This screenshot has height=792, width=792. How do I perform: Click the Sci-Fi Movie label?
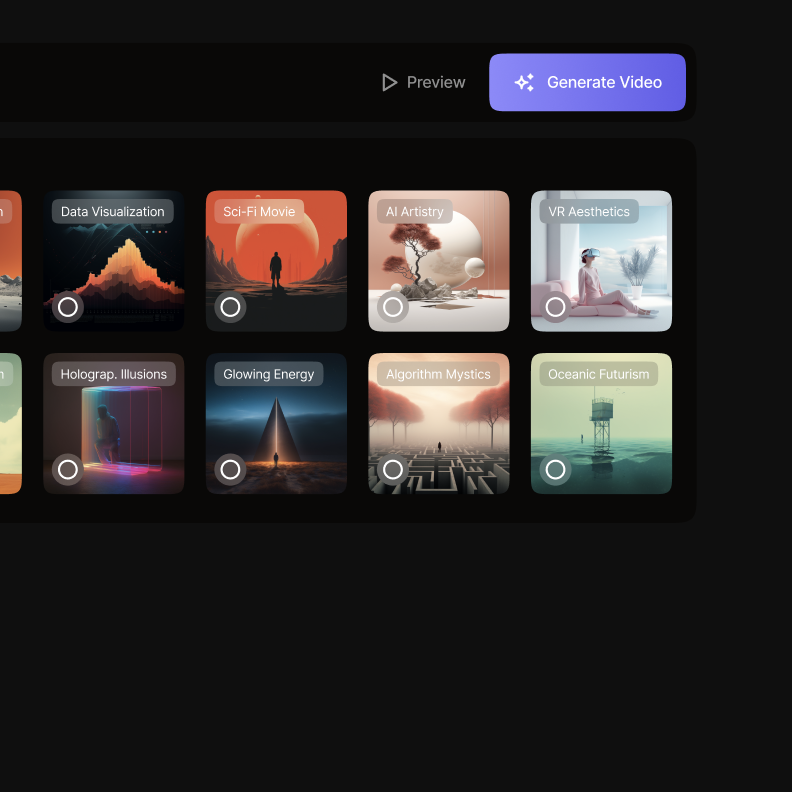259,212
